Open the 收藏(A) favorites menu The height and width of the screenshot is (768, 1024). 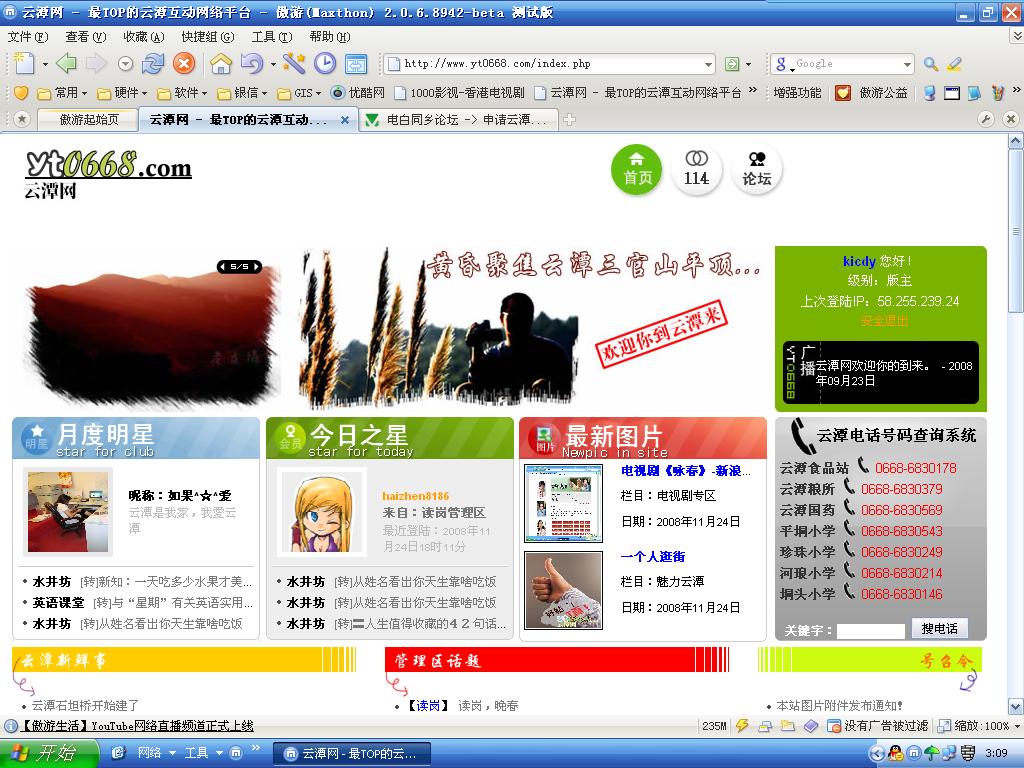coord(143,37)
